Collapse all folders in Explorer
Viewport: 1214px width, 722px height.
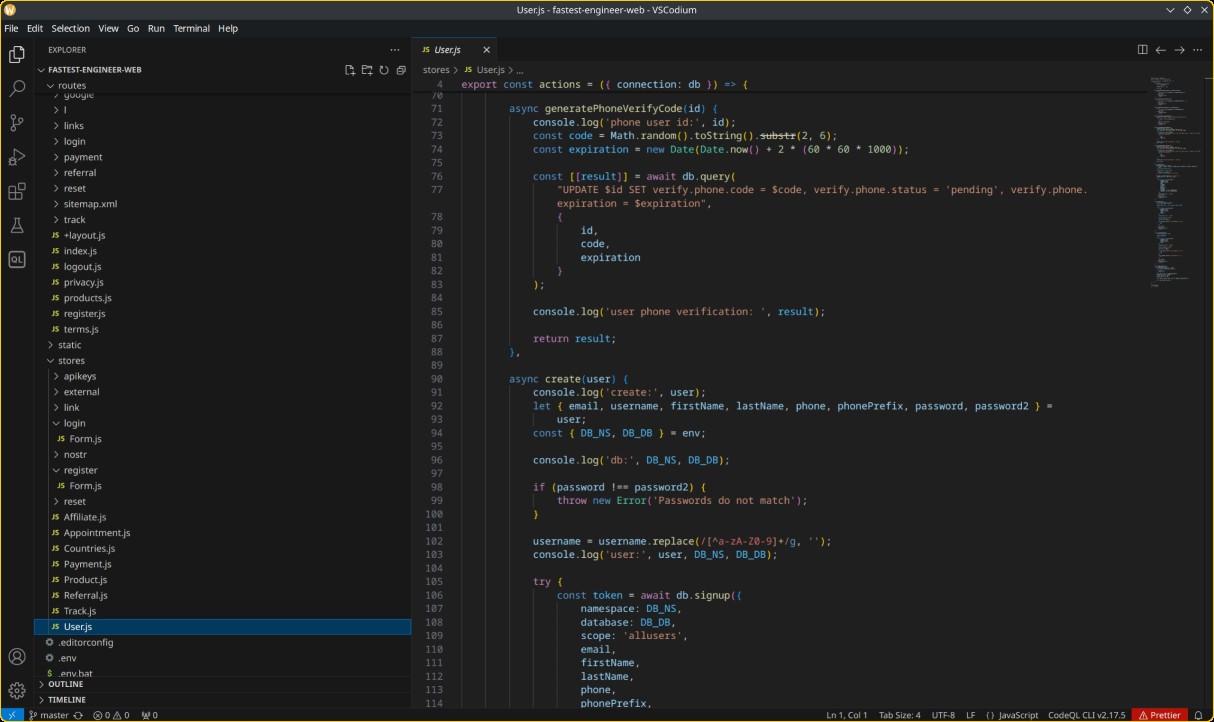pyautogui.click(x=401, y=70)
